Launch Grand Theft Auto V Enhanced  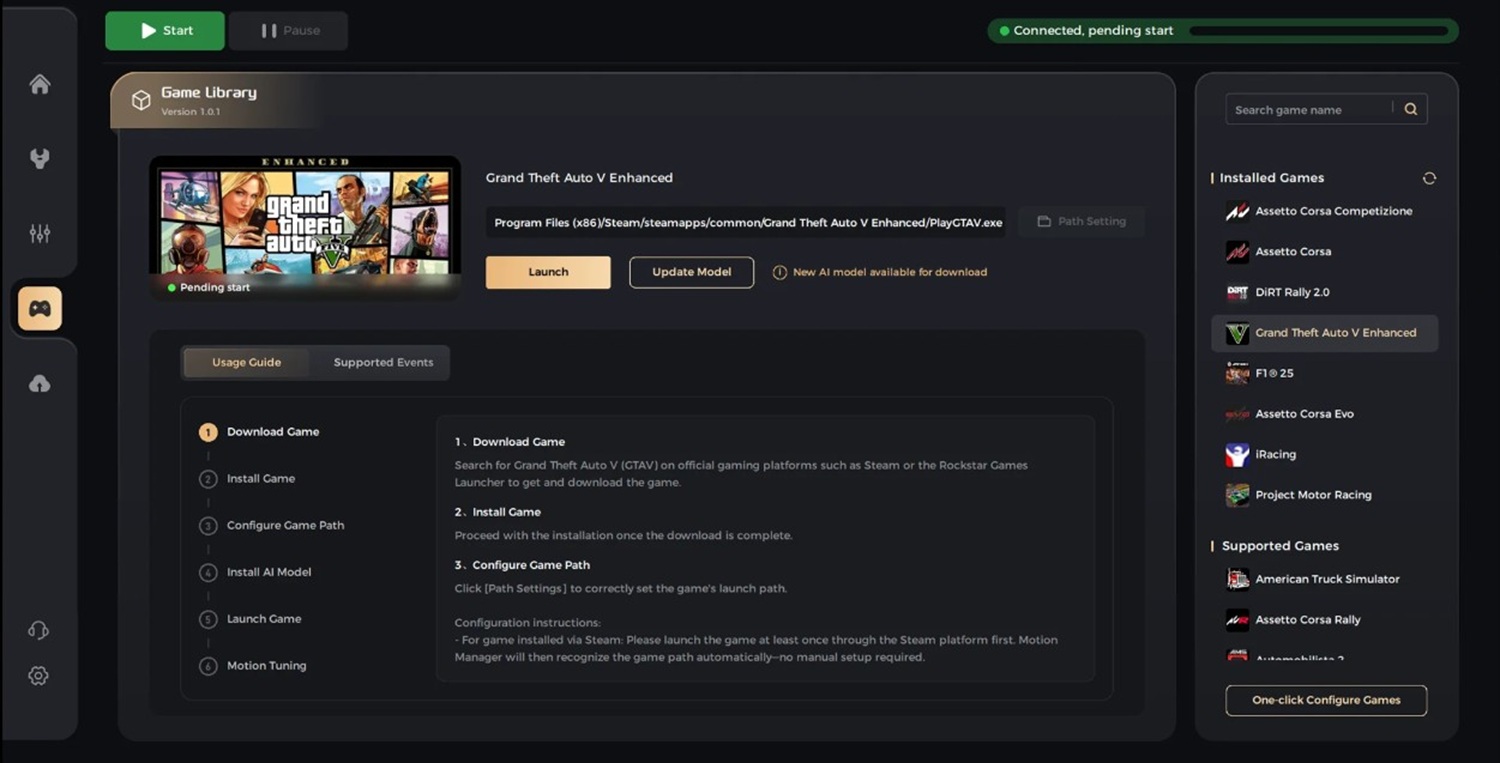pyautogui.click(x=548, y=272)
